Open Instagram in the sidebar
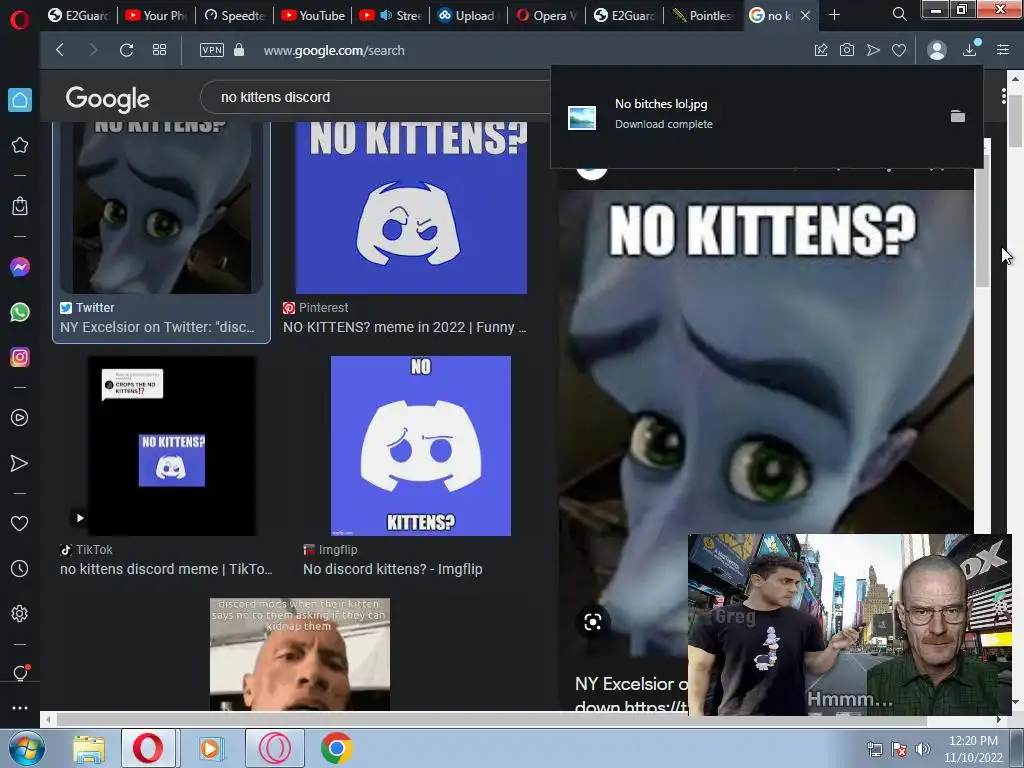Image resolution: width=1024 pixels, height=768 pixels. tap(20, 357)
